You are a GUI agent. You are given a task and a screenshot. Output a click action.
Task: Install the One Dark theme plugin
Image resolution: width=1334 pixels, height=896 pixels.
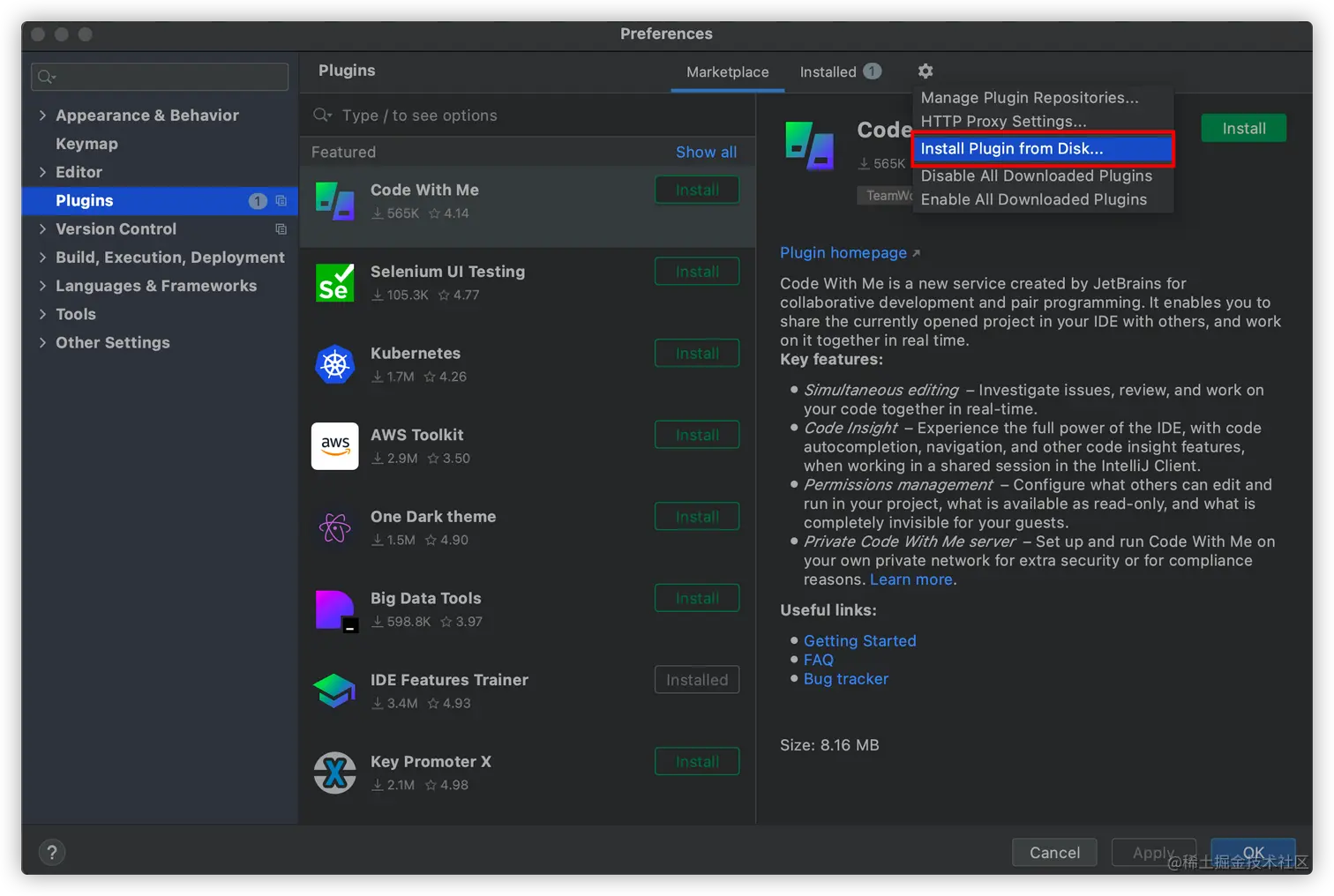697,518
